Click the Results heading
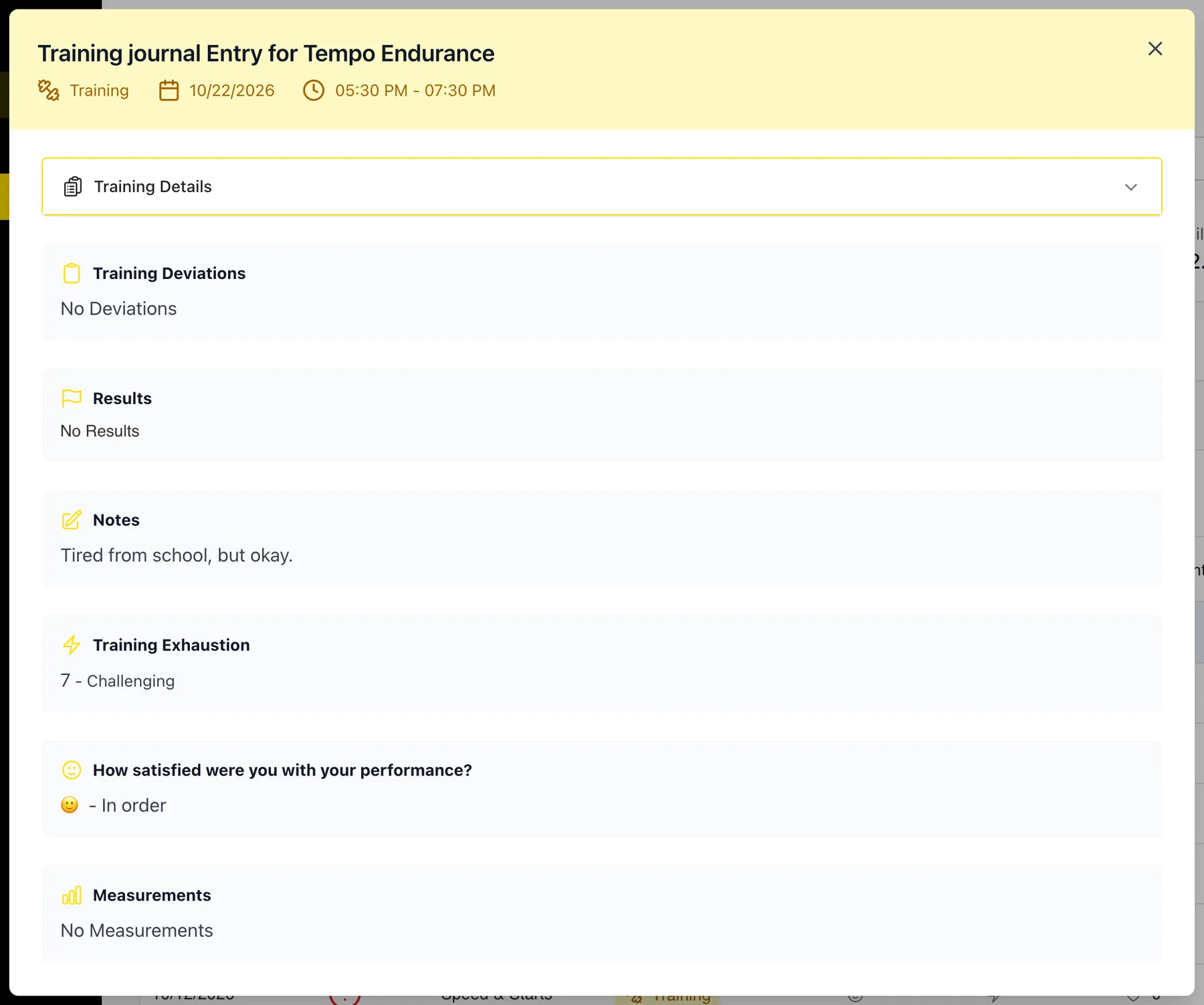The image size is (1204, 1005). coord(122,398)
